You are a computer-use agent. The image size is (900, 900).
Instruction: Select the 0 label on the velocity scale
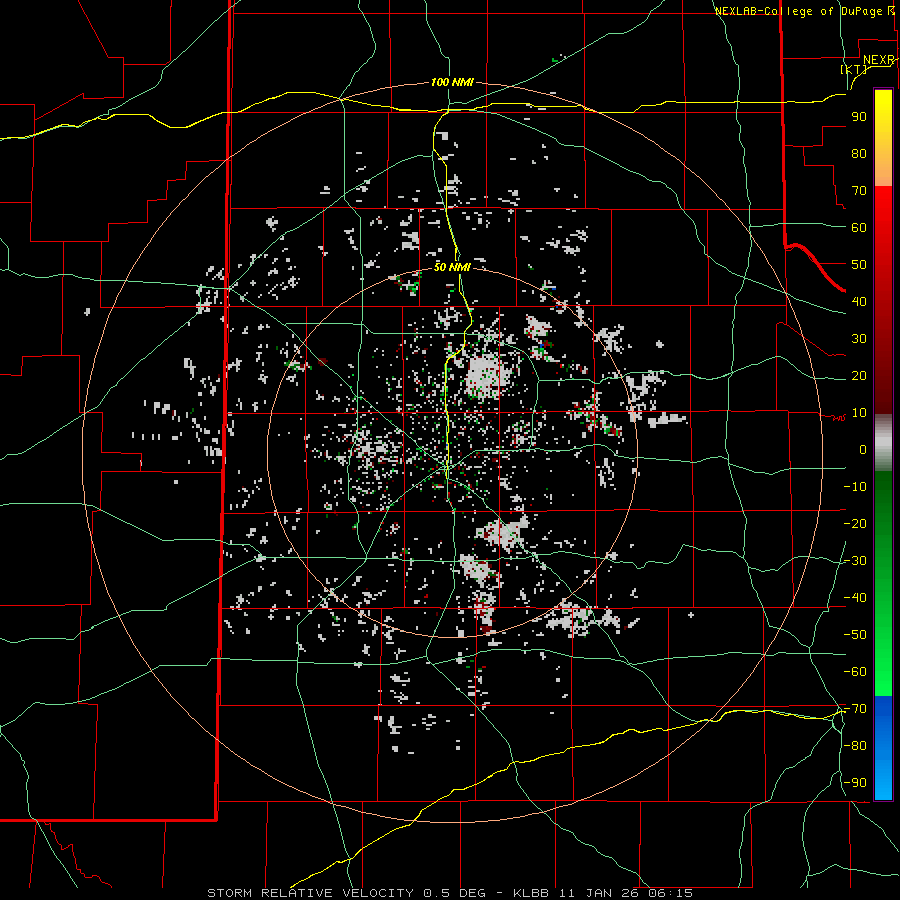pyautogui.click(x=863, y=449)
